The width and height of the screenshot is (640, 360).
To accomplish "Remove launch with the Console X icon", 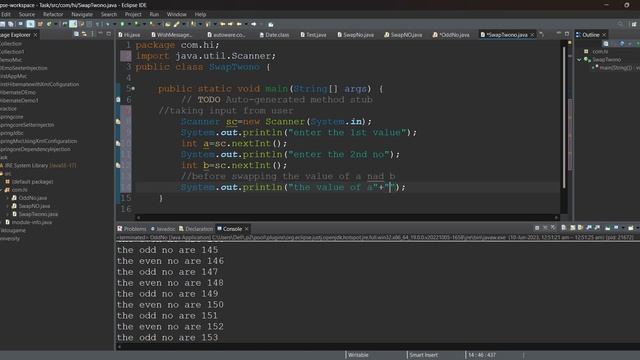I will tap(545, 228).
